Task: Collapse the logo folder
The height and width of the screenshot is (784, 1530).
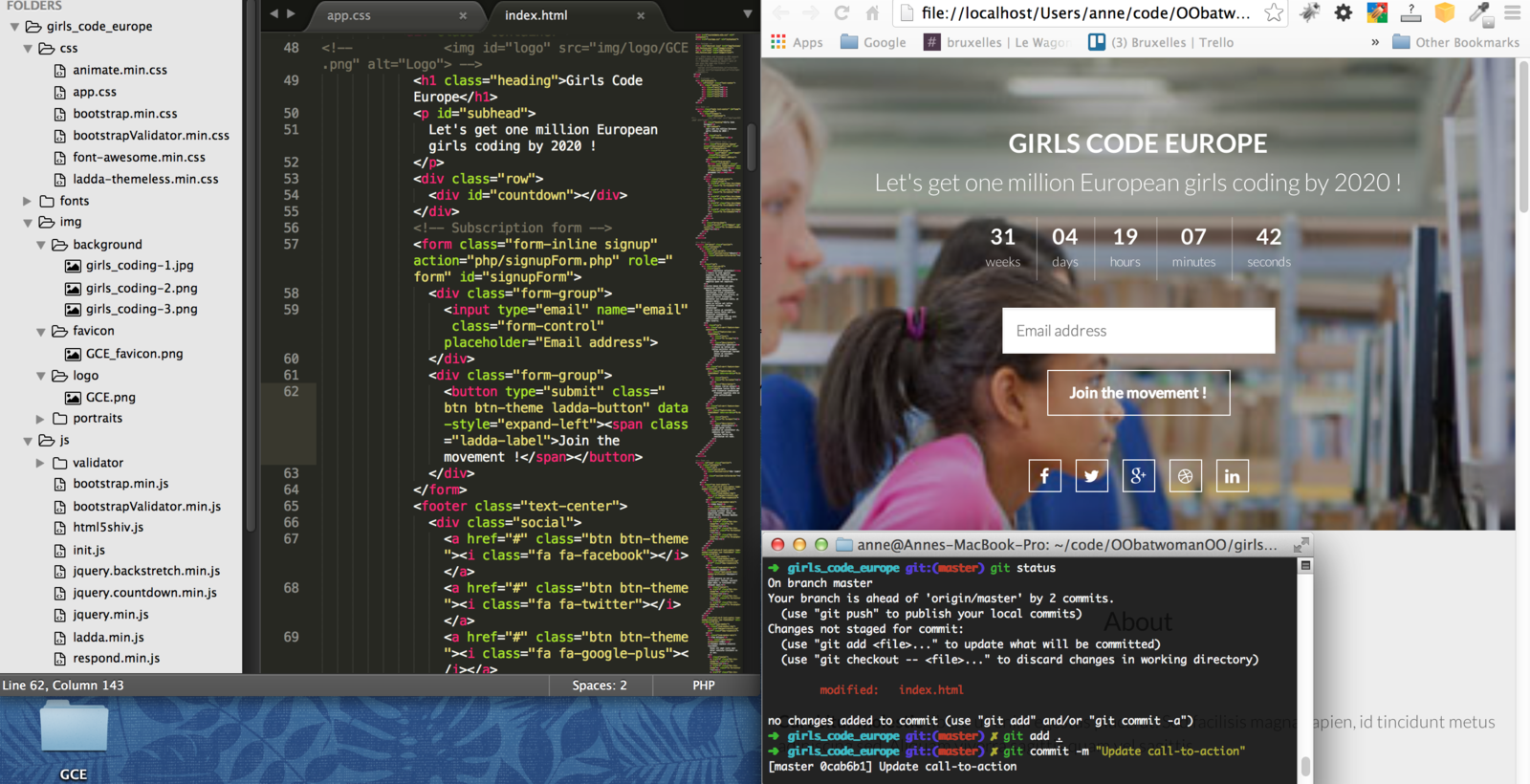Action: click(41, 376)
